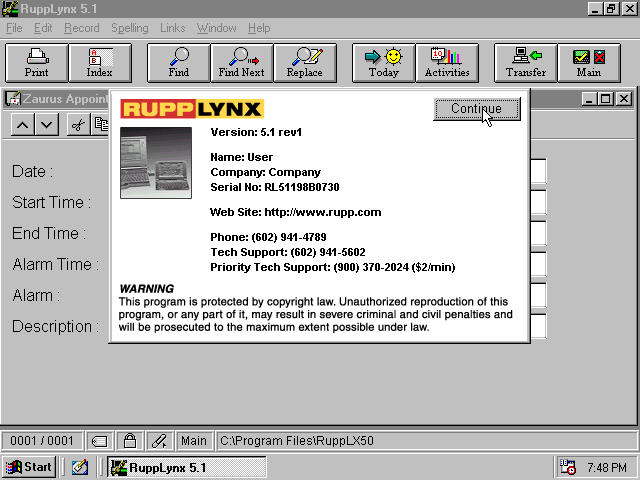Click the quick launch icon beside Start
640x480 pixels.
click(x=80, y=467)
